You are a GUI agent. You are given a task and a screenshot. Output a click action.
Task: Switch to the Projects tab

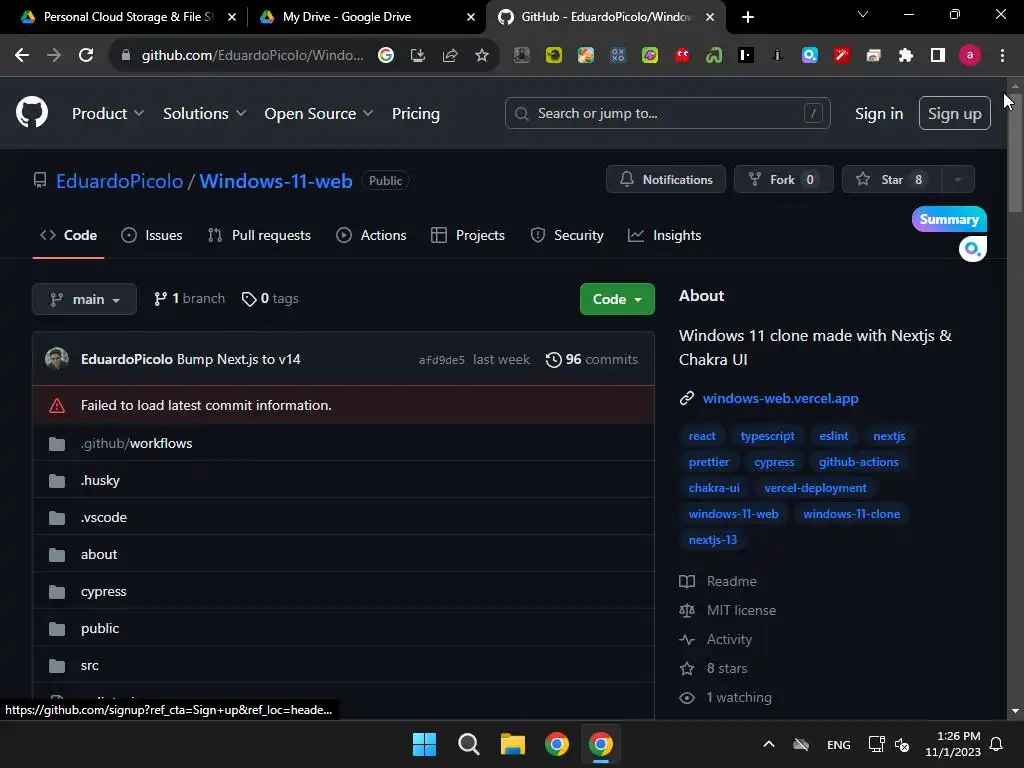[x=468, y=235]
